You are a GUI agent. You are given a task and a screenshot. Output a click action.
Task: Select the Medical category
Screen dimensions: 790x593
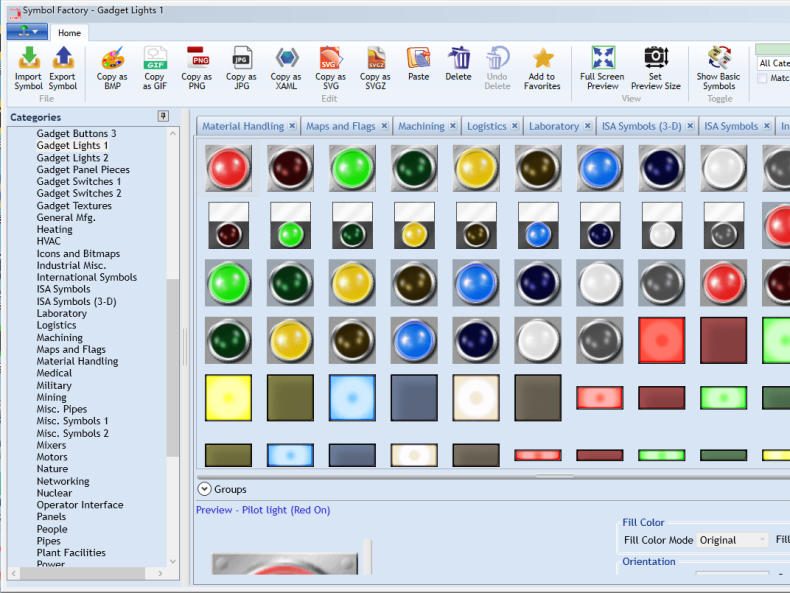point(54,373)
